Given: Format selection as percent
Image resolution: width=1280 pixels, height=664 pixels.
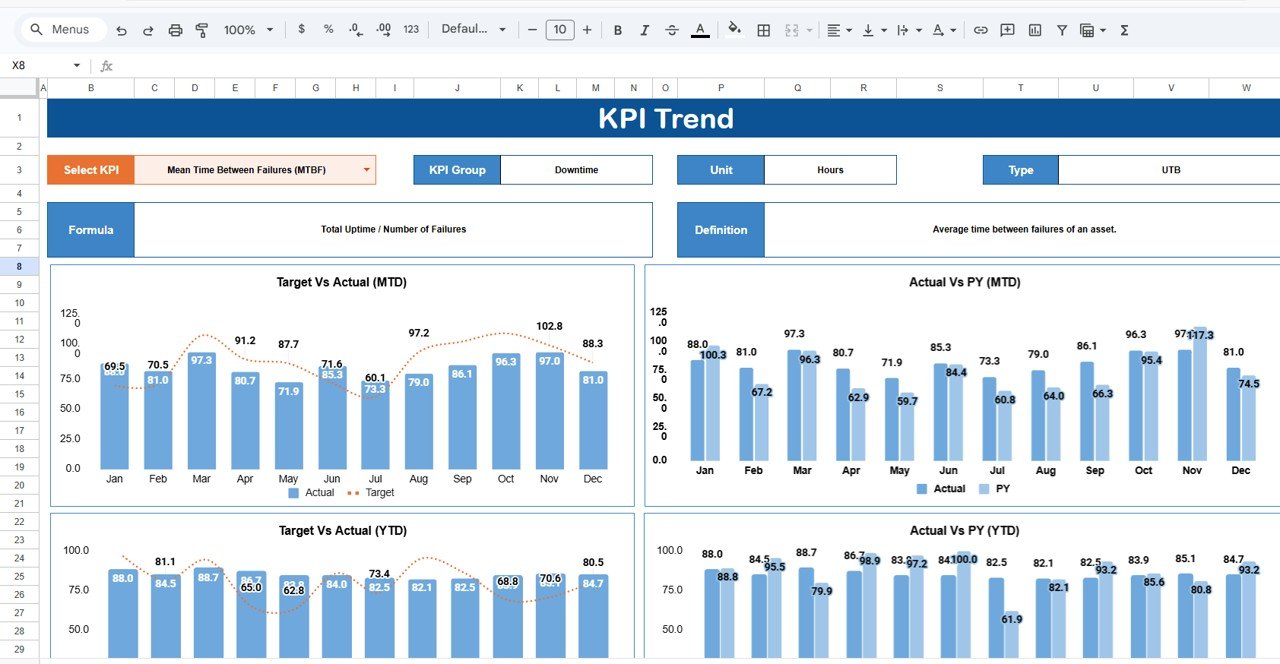Looking at the screenshot, I should click(328, 29).
